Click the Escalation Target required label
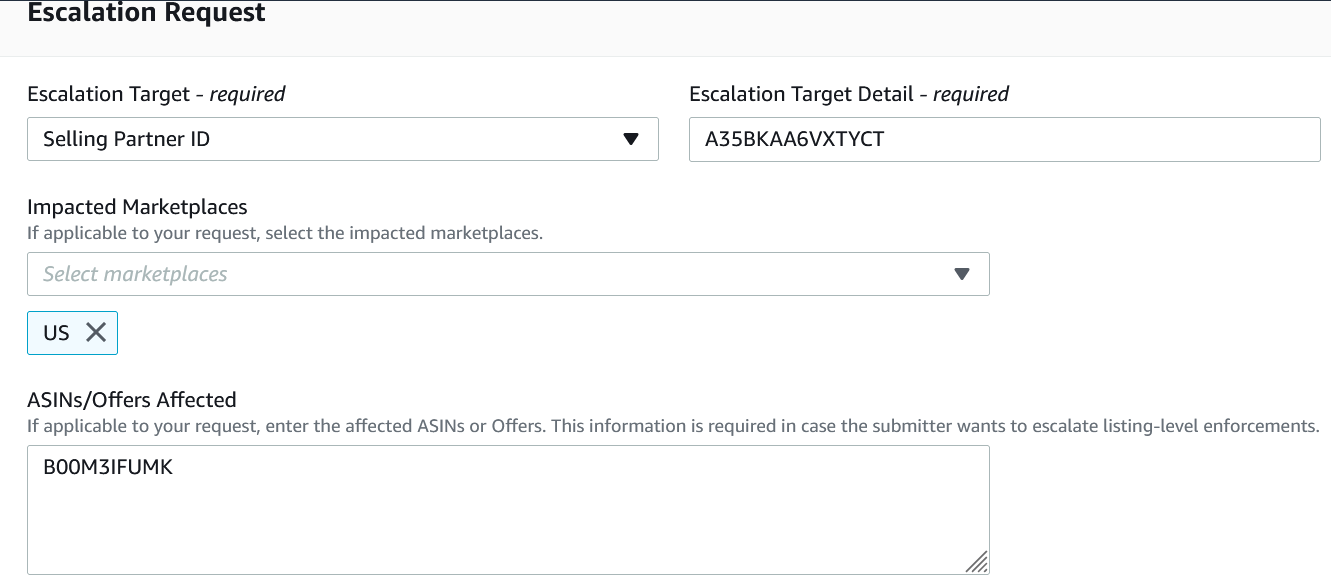The image size is (1331, 578). [156, 94]
